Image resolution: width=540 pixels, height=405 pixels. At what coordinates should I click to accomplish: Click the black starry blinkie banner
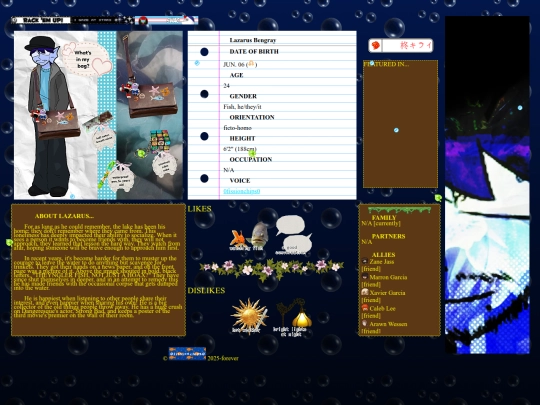103,20
